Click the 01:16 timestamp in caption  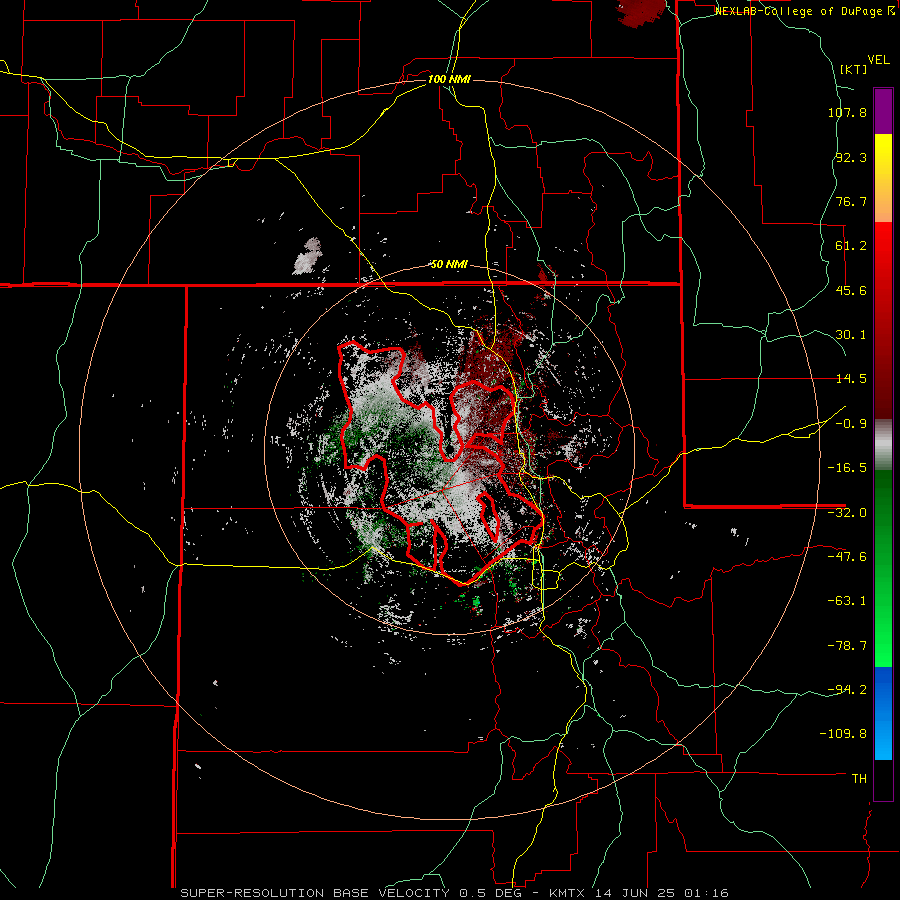pos(707,893)
